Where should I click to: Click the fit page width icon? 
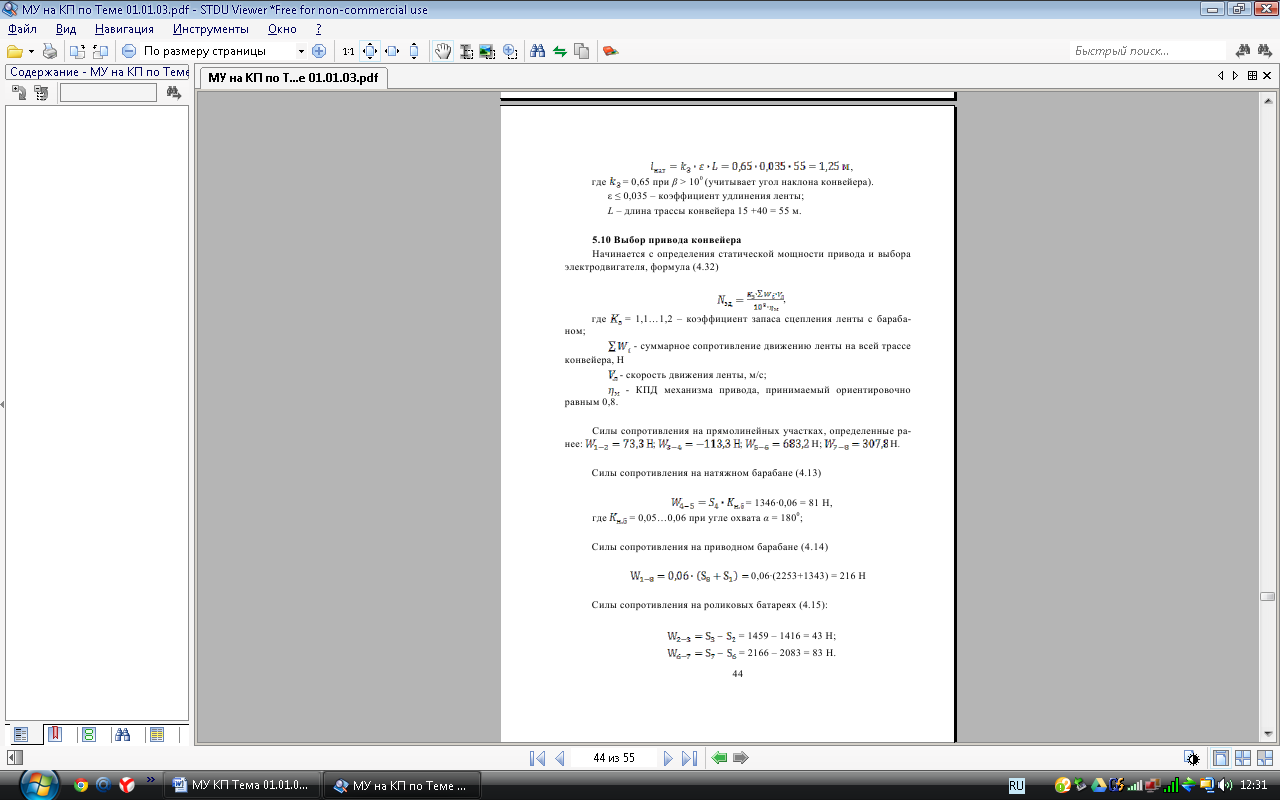(x=392, y=51)
